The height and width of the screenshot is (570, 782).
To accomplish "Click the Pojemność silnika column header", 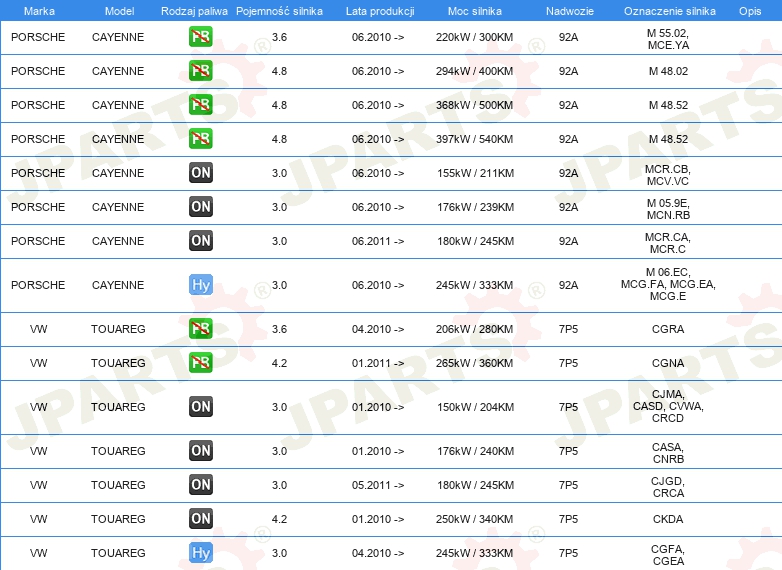I will (x=279, y=11).
